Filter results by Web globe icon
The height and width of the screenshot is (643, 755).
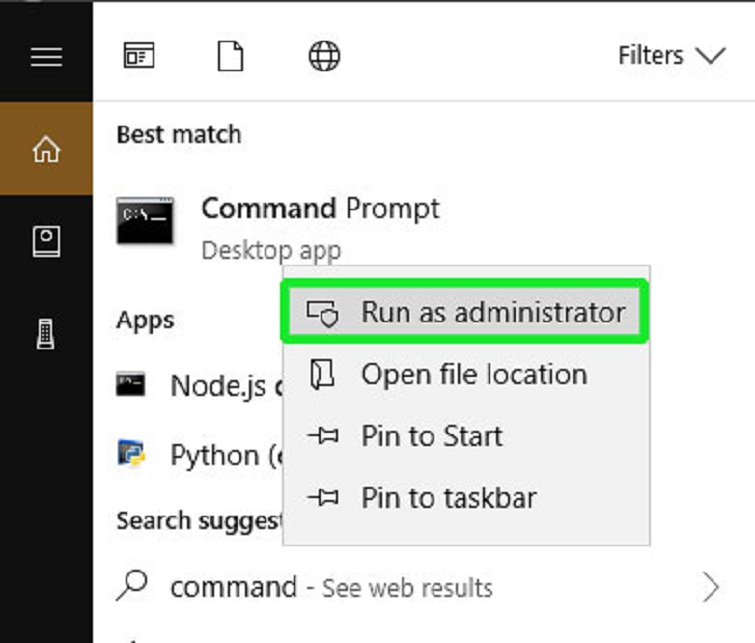point(324,56)
